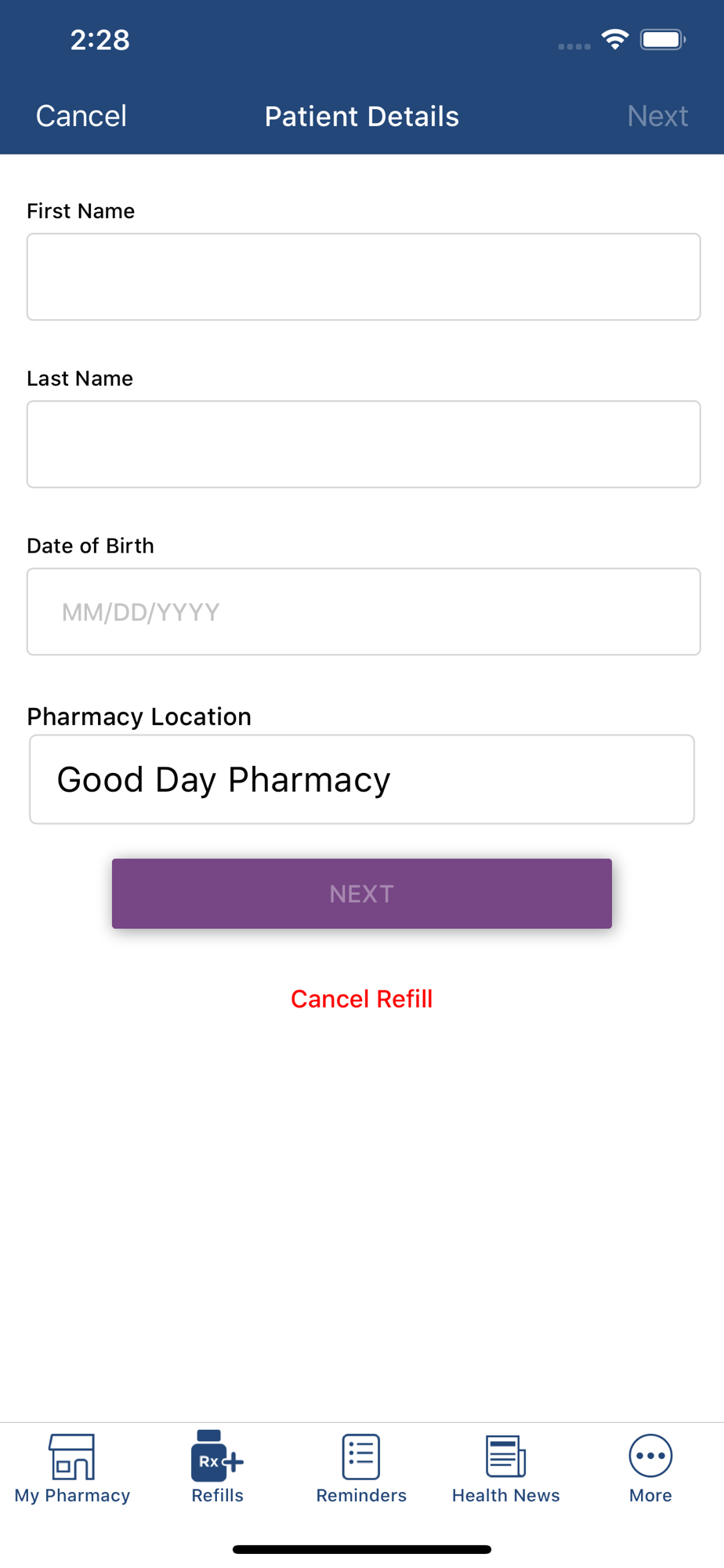The height and width of the screenshot is (1568, 724).
Task: Tap the battery indicator icon
Action: (x=663, y=39)
